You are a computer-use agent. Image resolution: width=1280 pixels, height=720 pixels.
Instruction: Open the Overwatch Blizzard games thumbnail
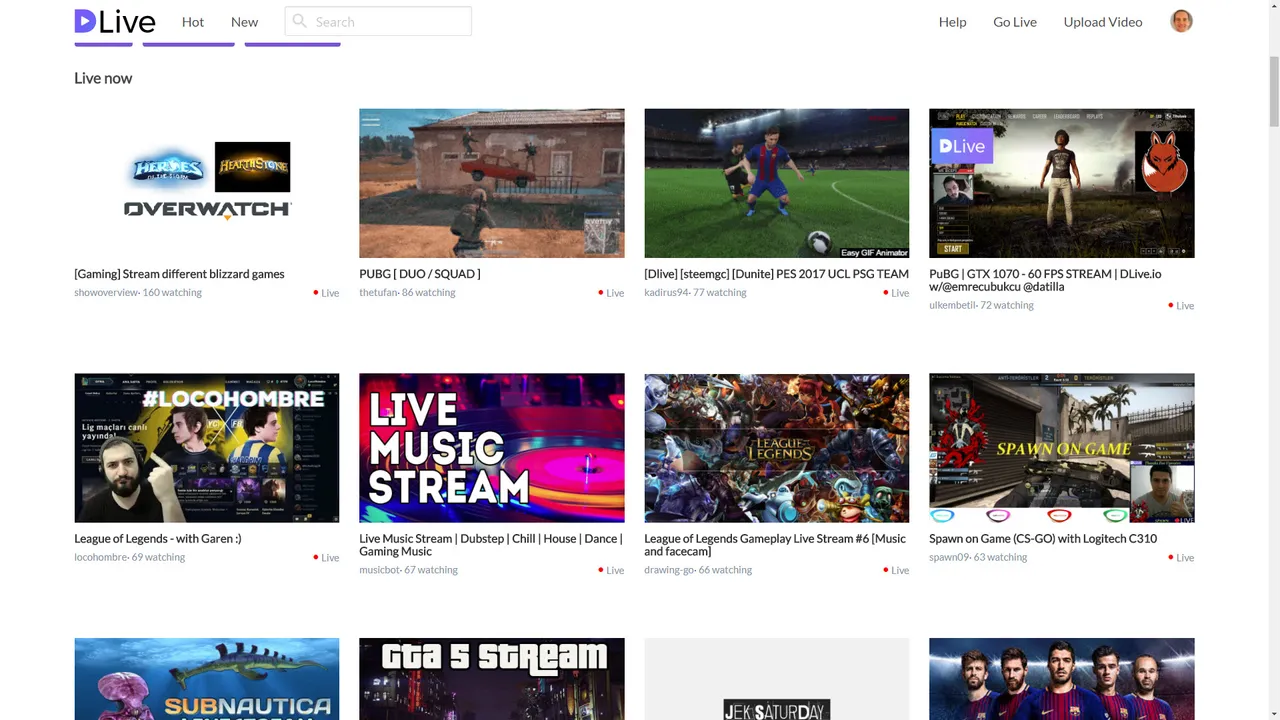(207, 183)
